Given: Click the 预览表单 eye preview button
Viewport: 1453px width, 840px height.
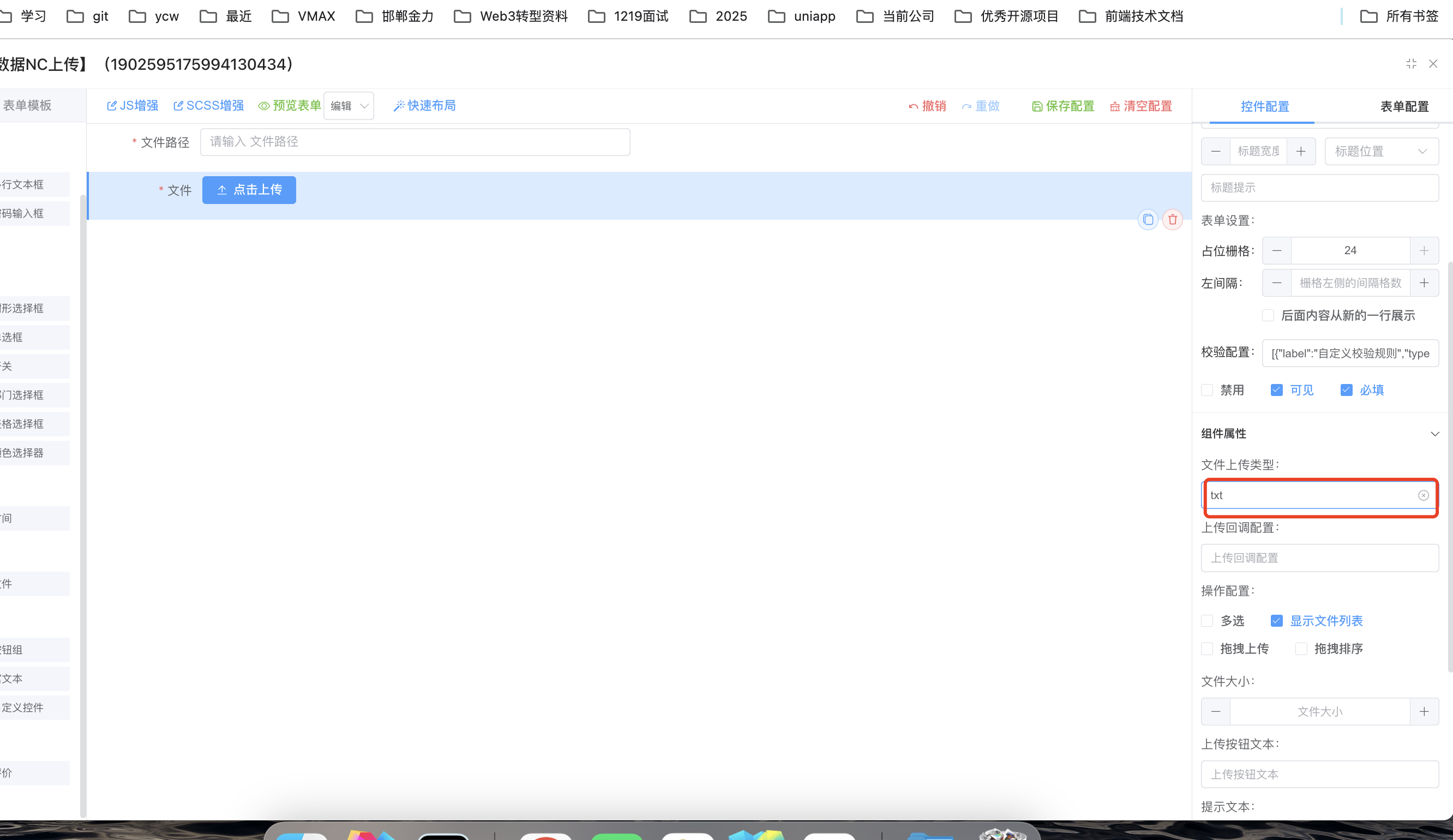Looking at the screenshot, I should pos(290,105).
